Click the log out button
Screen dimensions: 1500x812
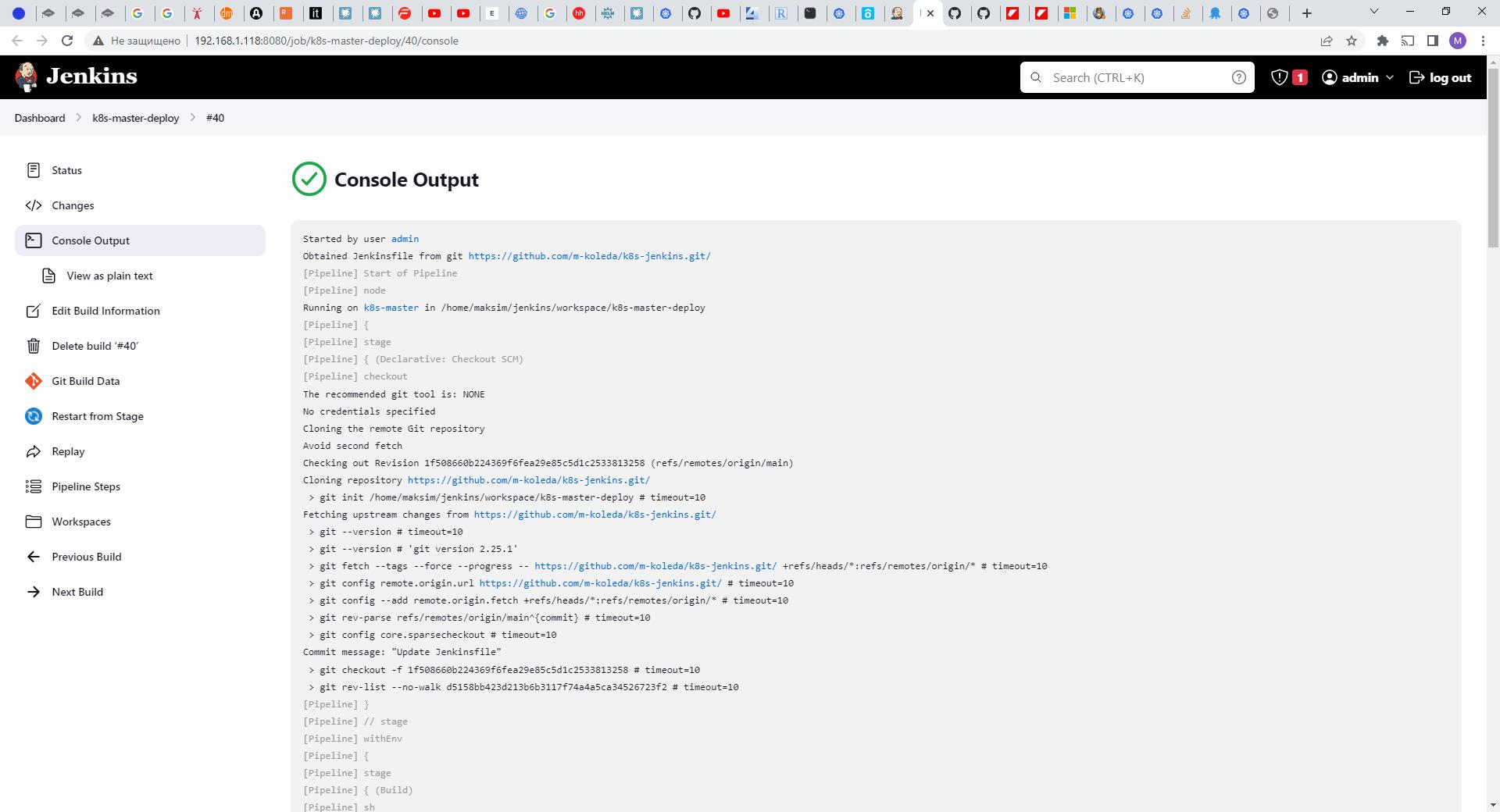(x=1440, y=77)
